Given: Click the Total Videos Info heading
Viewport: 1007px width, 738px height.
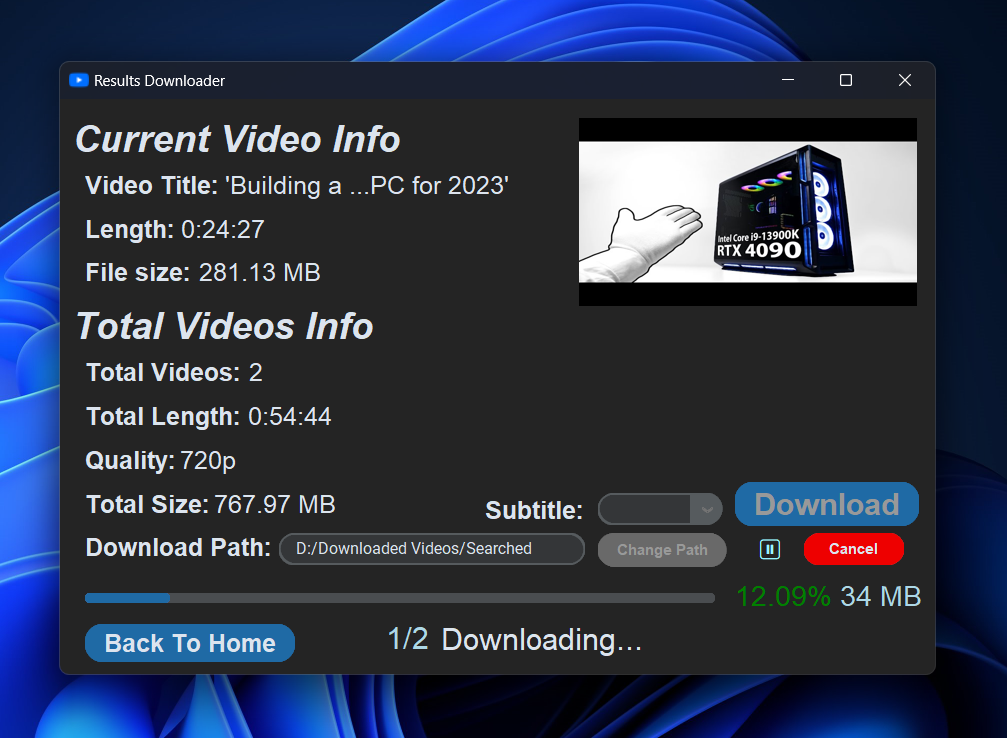Looking at the screenshot, I should (x=224, y=326).
